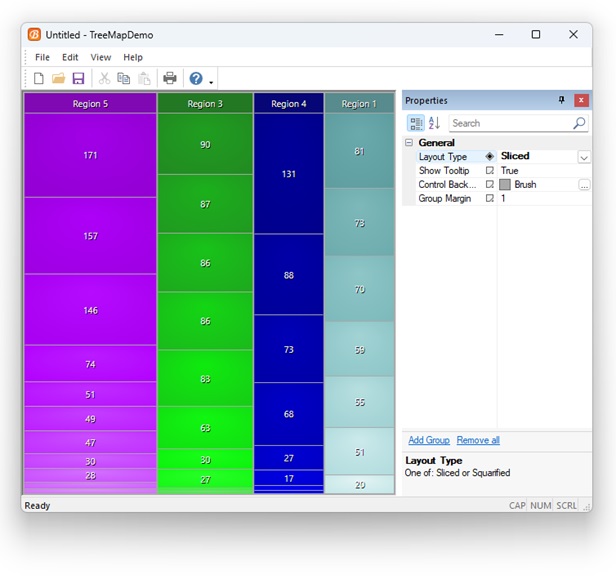Image resolution: width=616 pixels, height=579 pixels.
Task: Click the gray Brush color swatch
Action: (505, 185)
